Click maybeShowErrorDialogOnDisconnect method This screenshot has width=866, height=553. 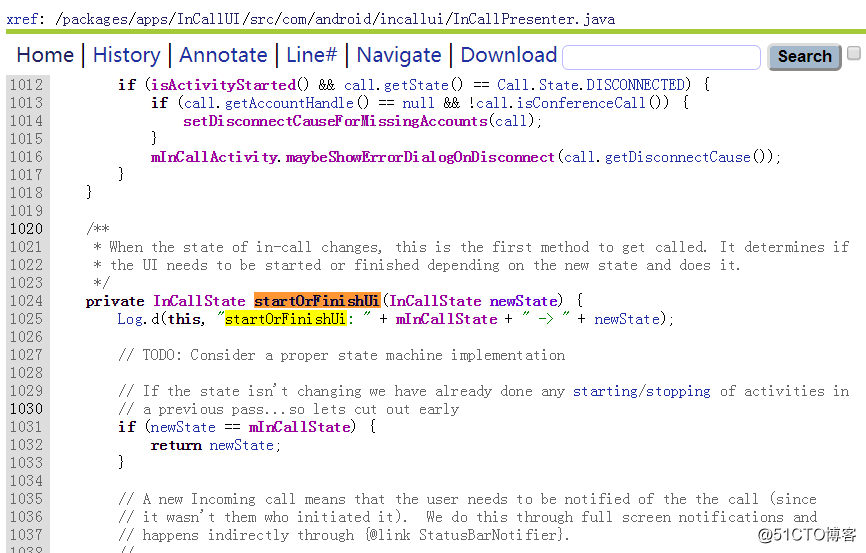pyautogui.click(x=420, y=157)
